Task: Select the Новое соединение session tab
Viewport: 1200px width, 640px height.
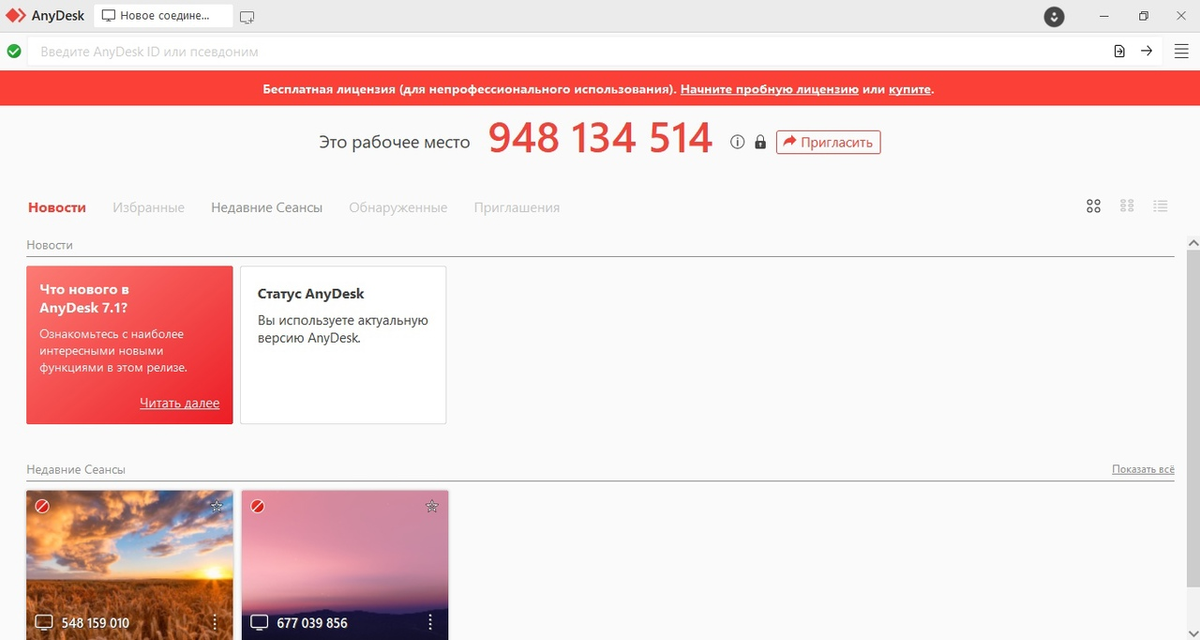Action: pyautogui.click(x=164, y=16)
